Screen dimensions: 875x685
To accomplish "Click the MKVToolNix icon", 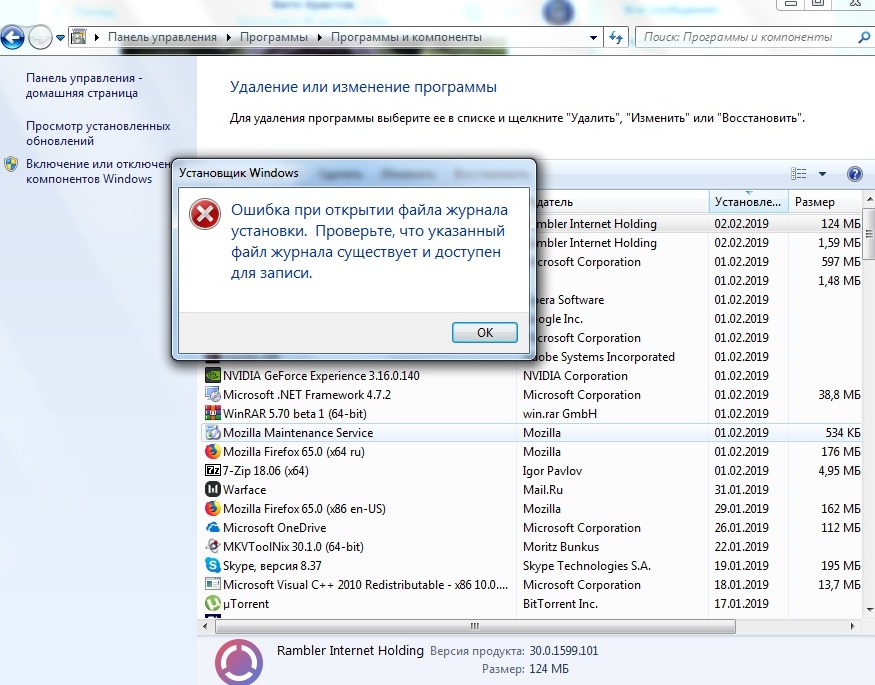I will pyautogui.click(x=213, y=546).
